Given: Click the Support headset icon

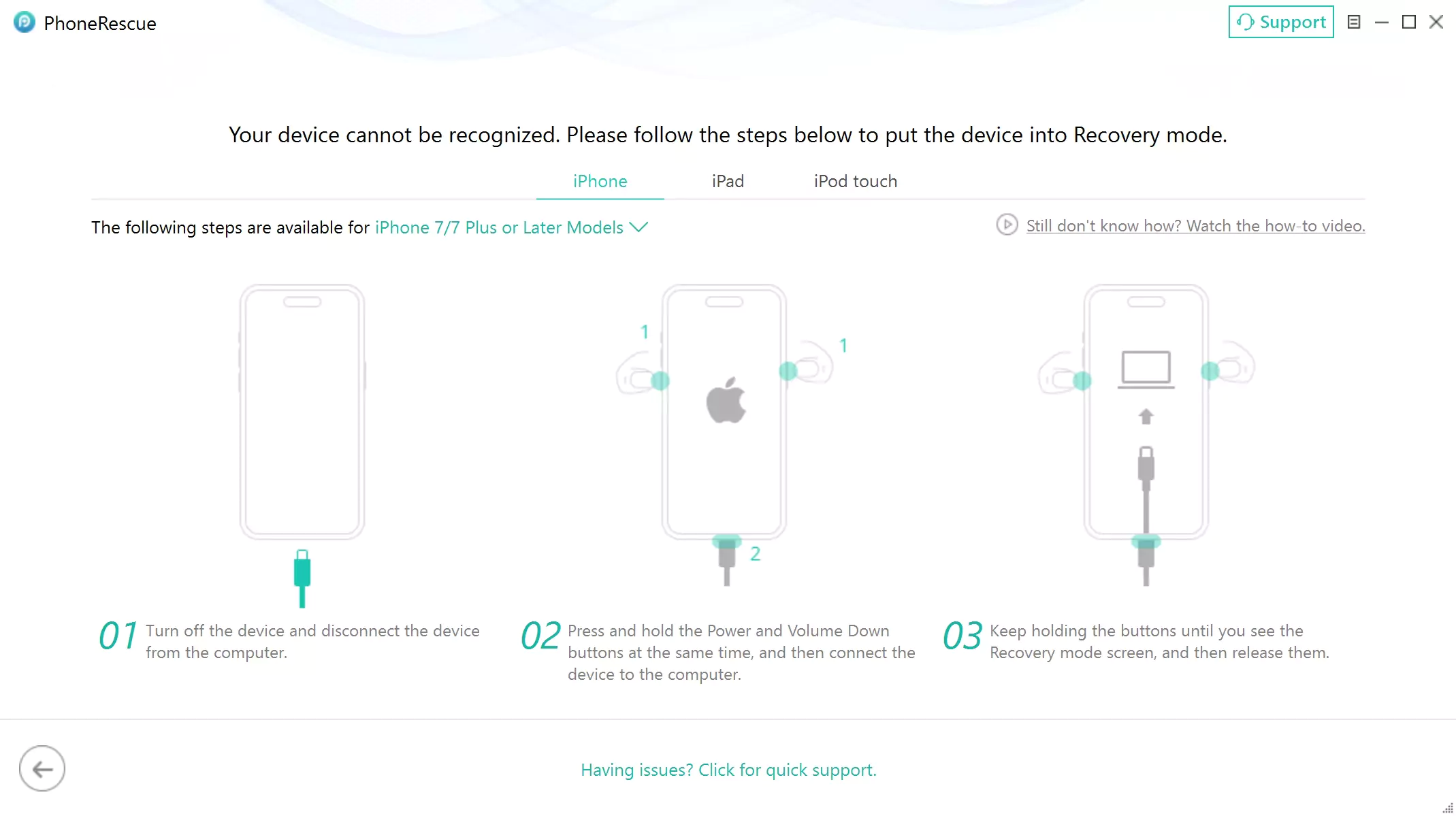Looking at the screenshot, I should click(1245, 22).
